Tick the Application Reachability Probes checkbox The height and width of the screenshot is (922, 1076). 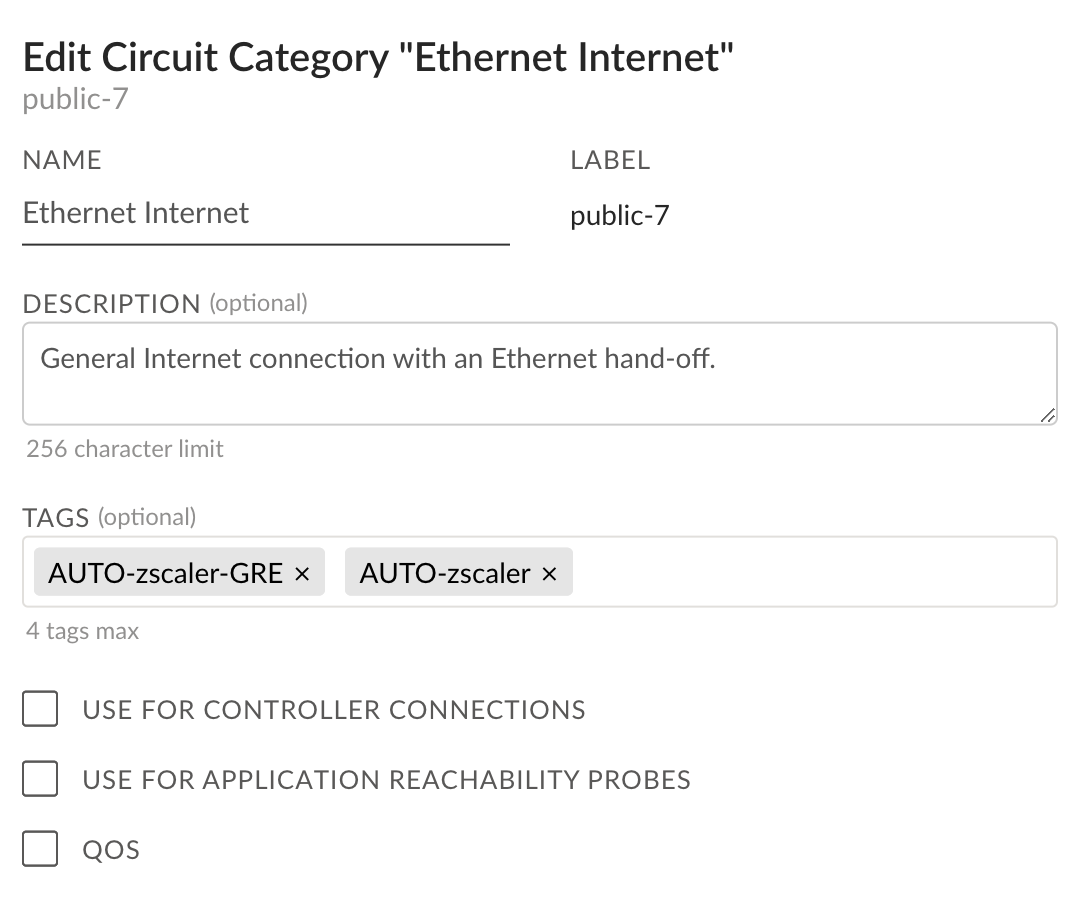(x=40, y=780)
